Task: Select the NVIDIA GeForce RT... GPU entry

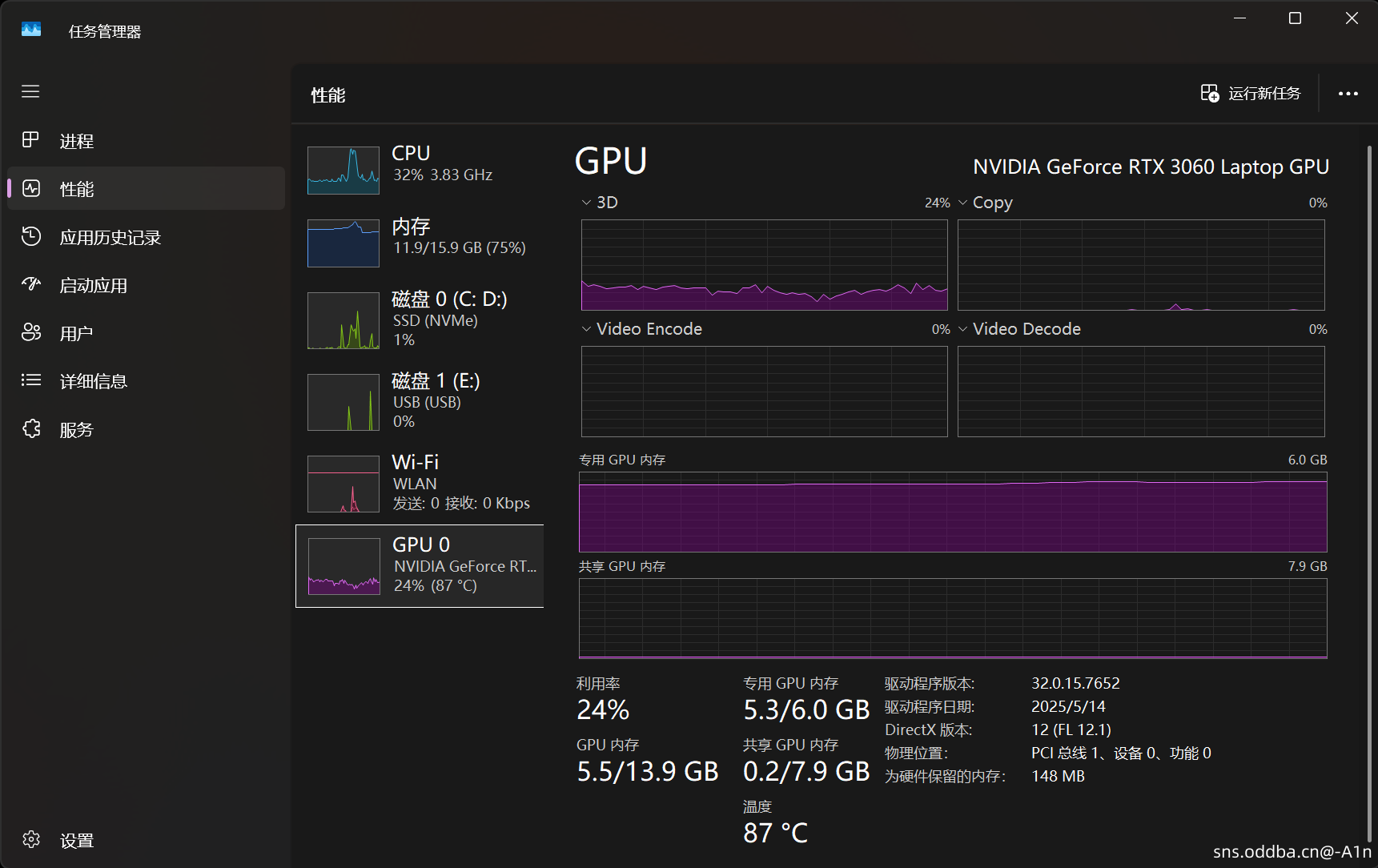Action: pos(420,566)
